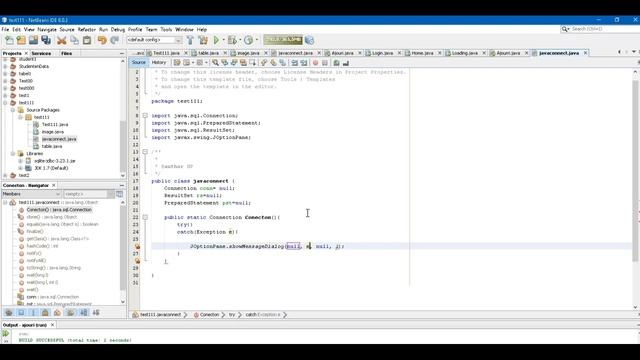640x360 pixels.
Task: Collapse Source Packages tree node
Action: point(13,110)
